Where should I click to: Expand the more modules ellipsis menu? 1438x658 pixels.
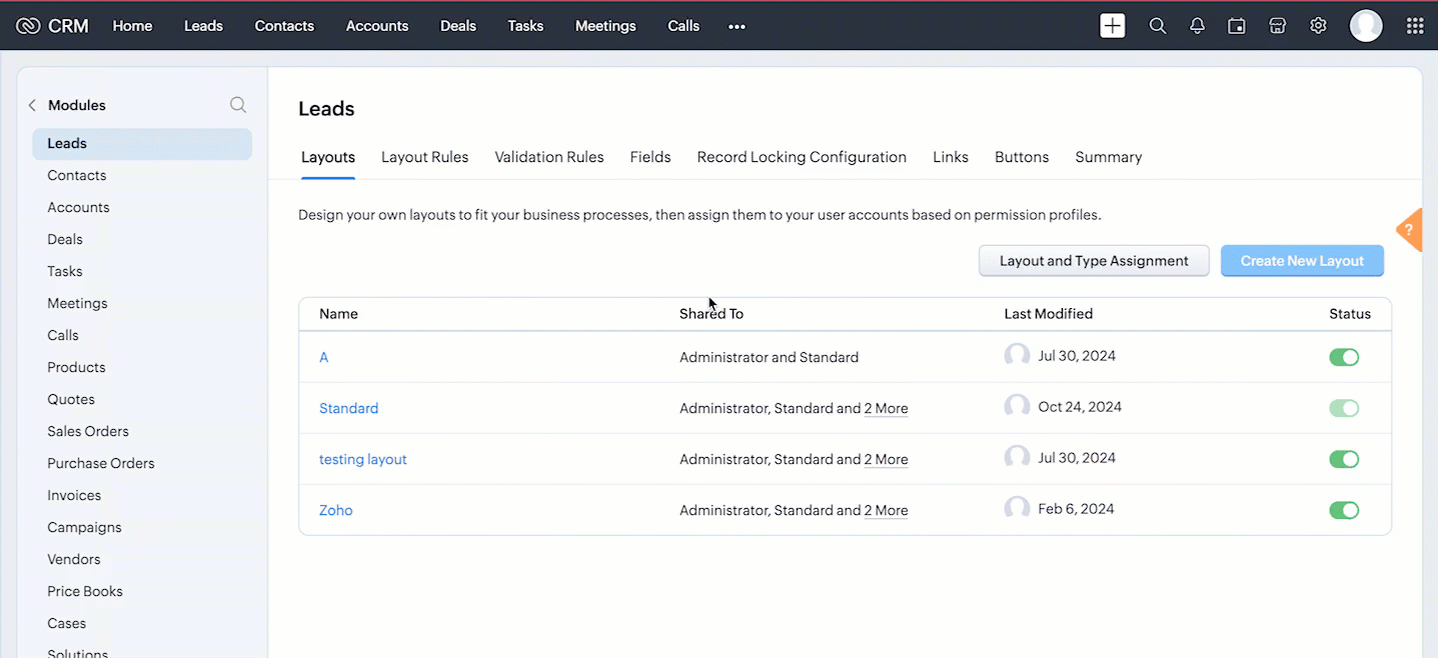(737, 26)
